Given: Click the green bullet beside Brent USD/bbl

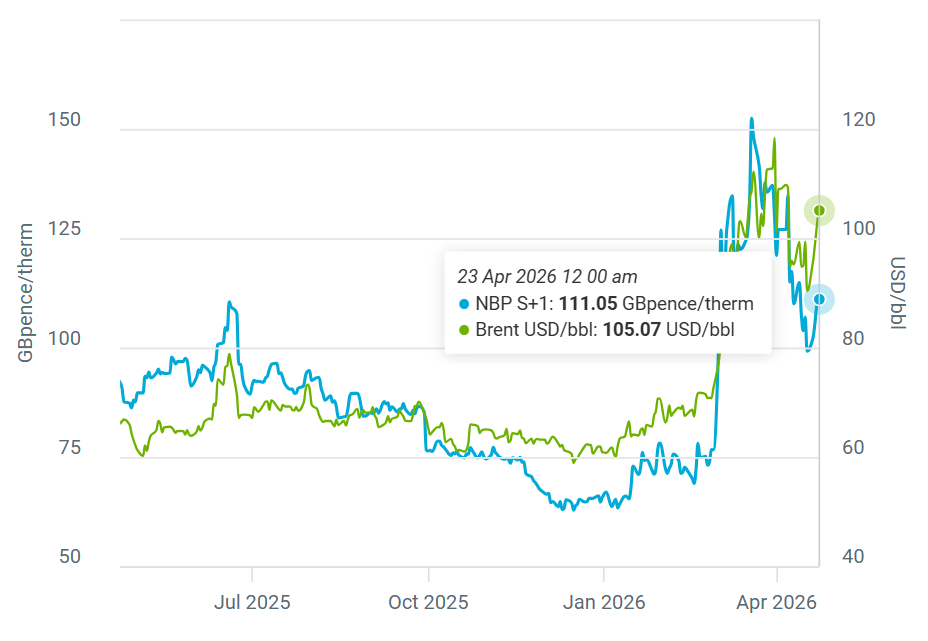Looking at the screenshot, I should coord(464,329).
